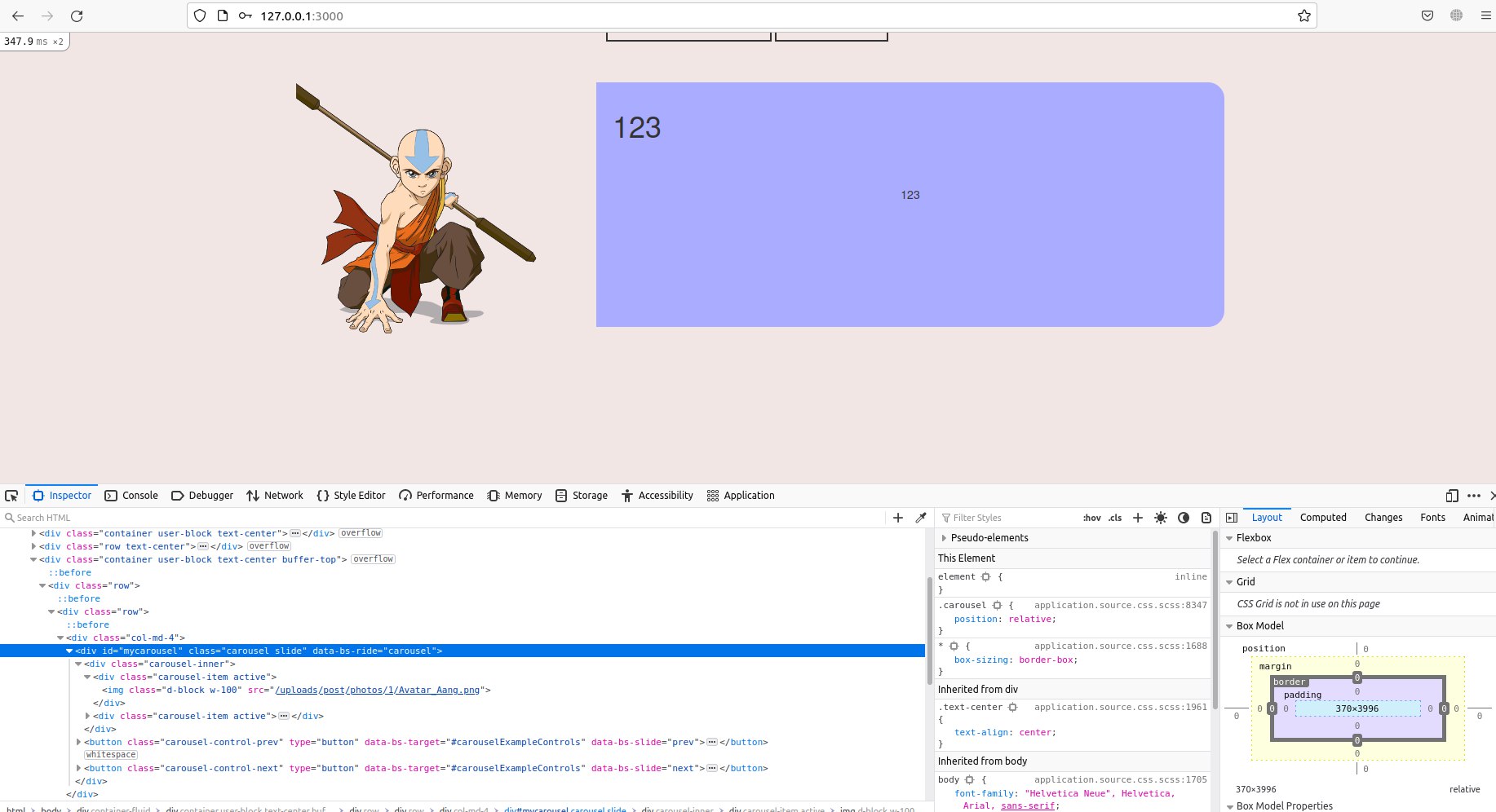Go back to the previous page

[x=18, y=15]
